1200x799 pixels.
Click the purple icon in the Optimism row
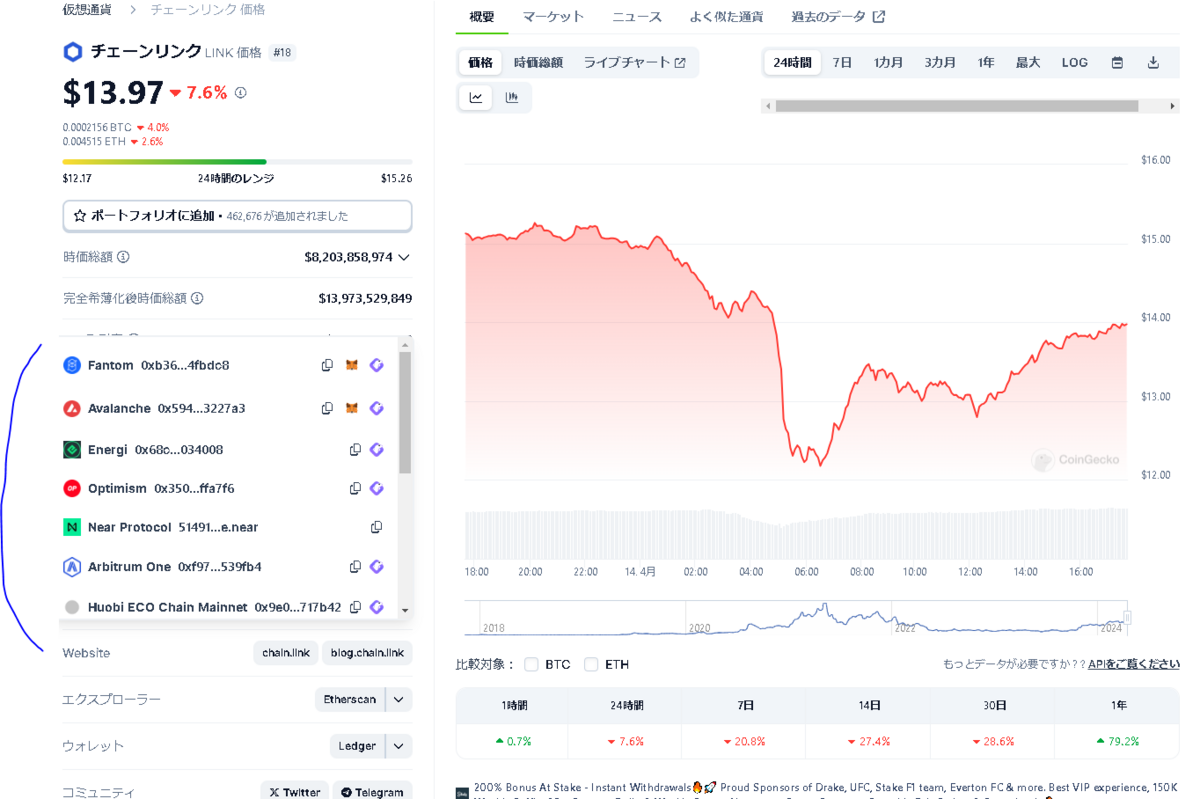coord(377,489)
